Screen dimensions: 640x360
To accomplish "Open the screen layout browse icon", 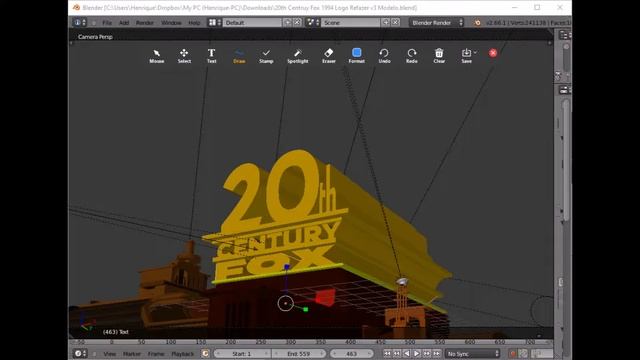I will [x=215, y=23].
